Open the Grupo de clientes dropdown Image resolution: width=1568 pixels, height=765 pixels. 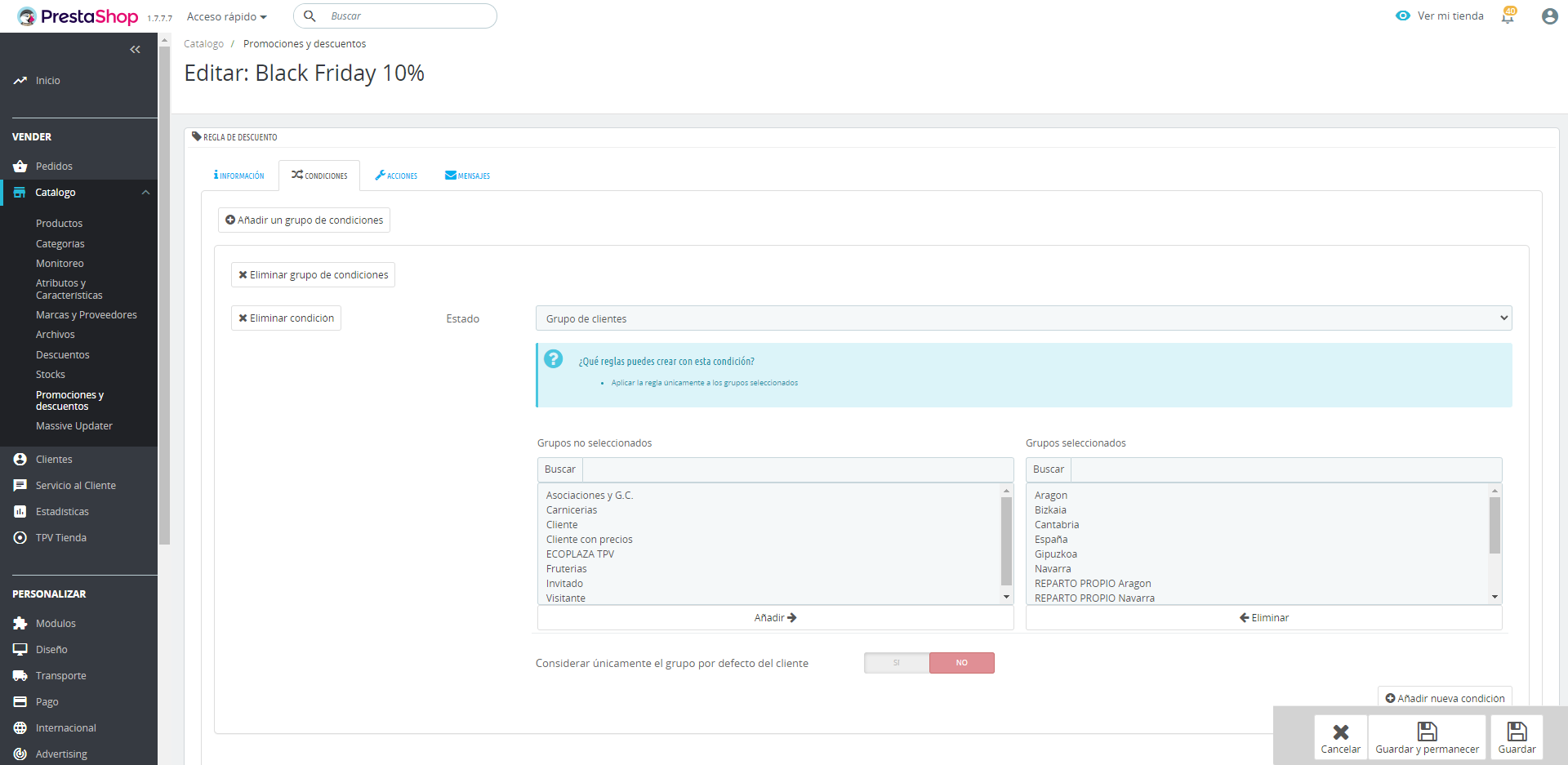pos(1023,318)
